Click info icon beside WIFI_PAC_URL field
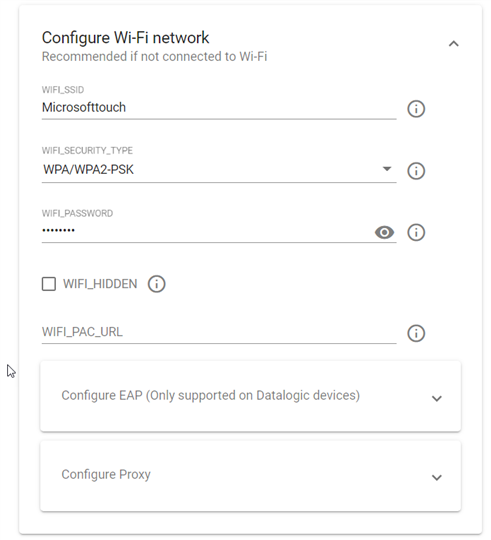This screenshot has height=540, width=491. pyautogui.click(x=416, y=333)
